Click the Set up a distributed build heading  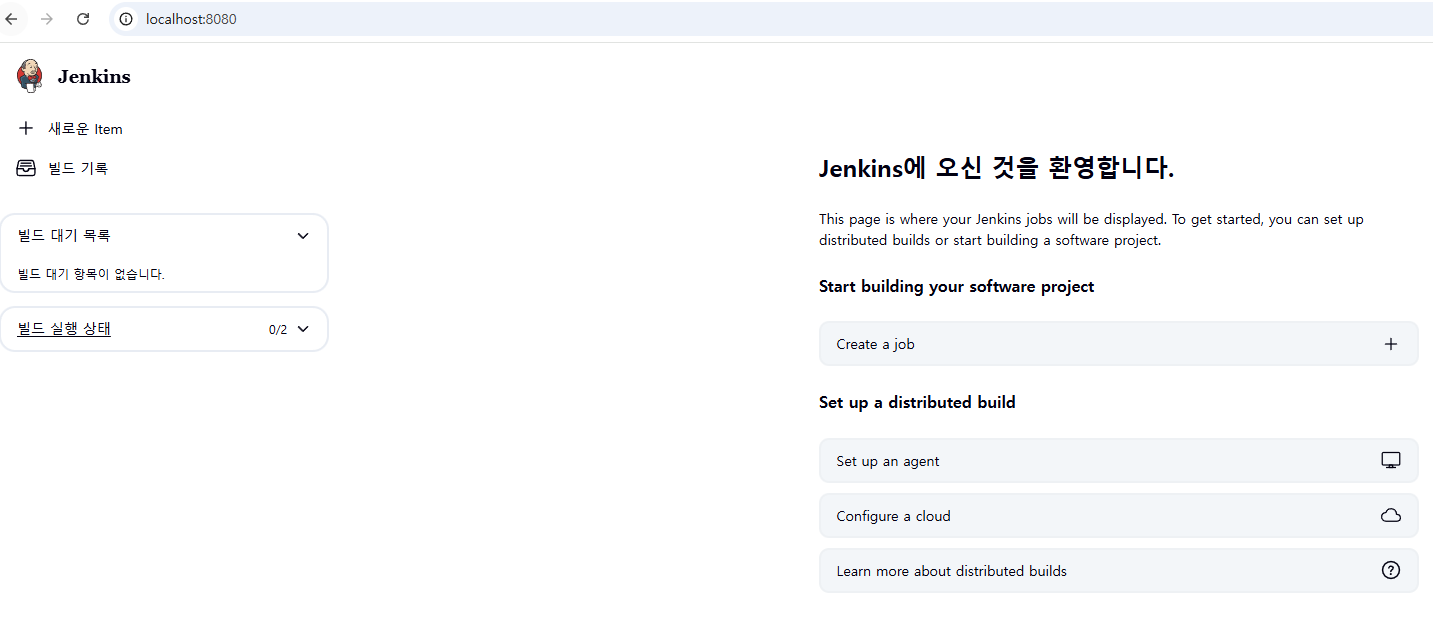[917, 403]
